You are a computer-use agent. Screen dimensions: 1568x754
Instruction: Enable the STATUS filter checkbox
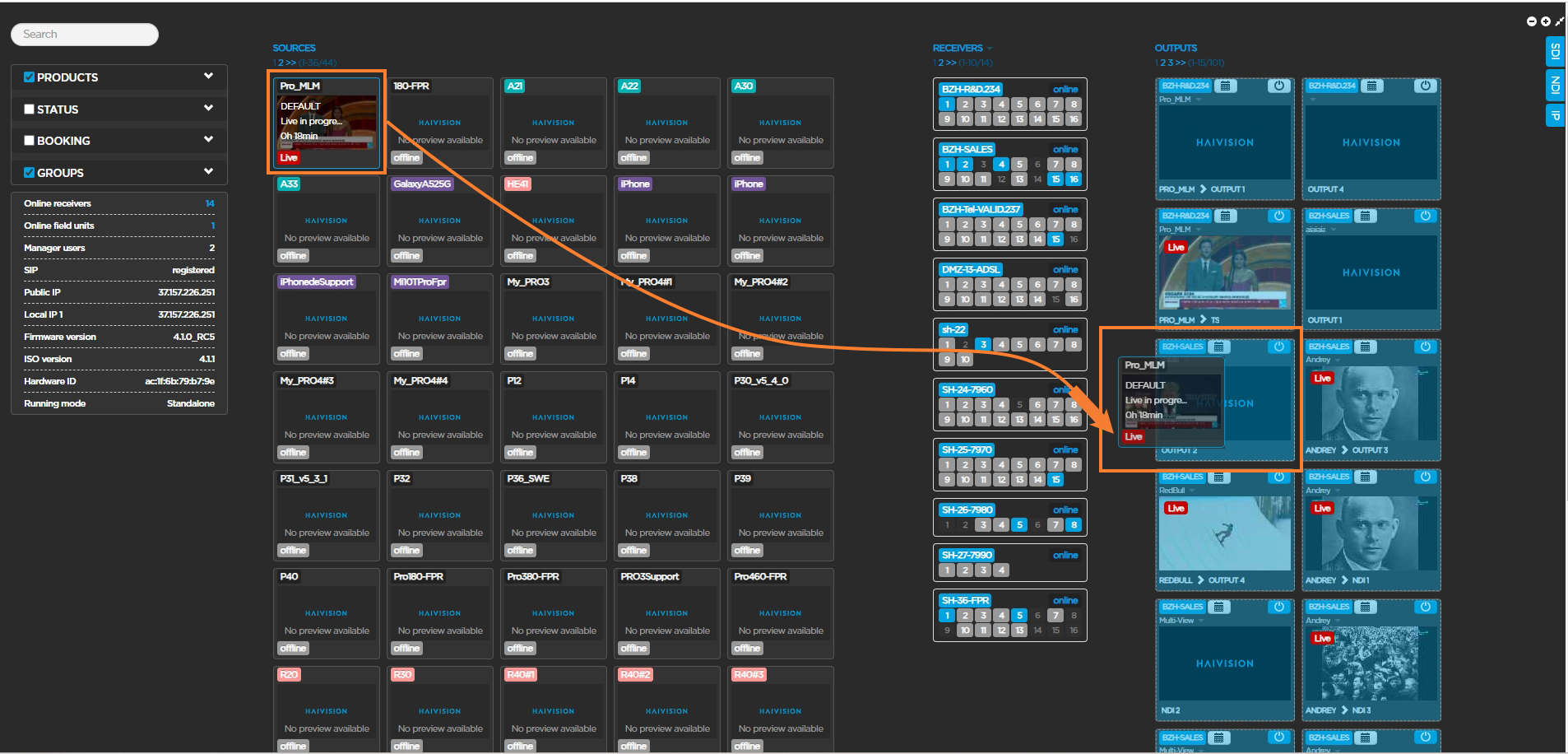[x=30, y=109]
